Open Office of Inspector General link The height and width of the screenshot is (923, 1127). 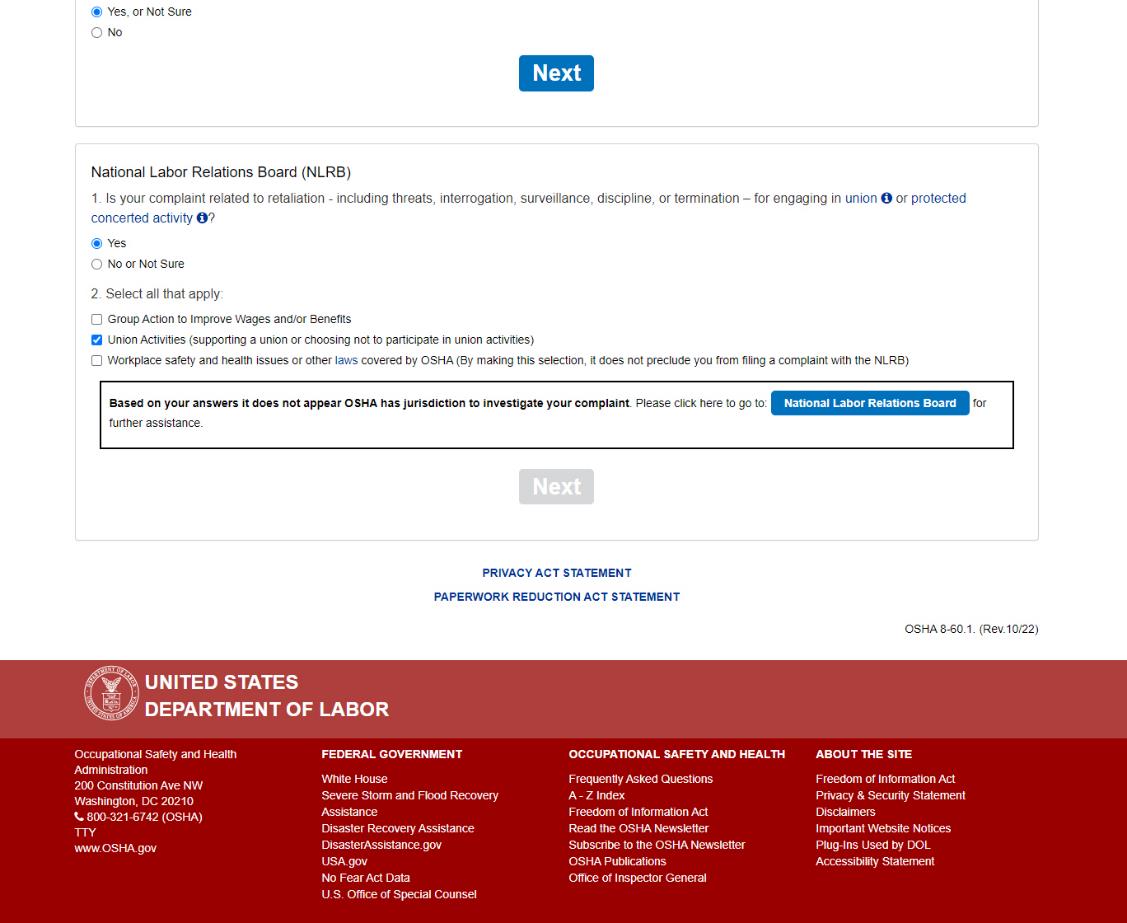click(637, 878)
